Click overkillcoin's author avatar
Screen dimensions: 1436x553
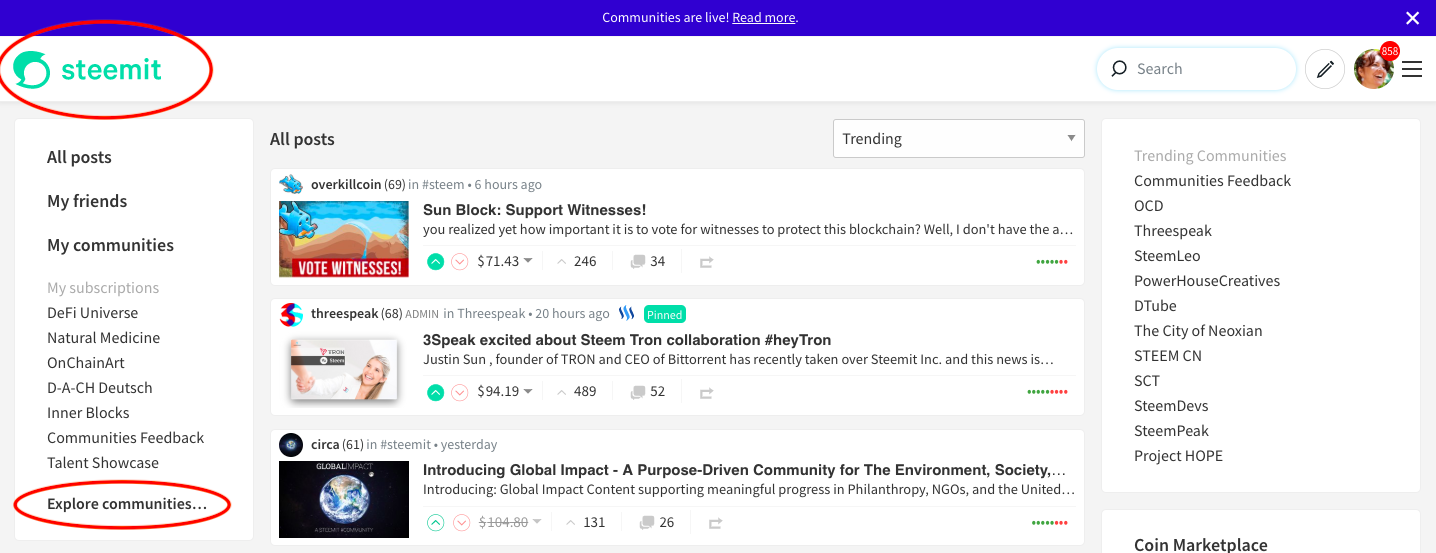click(291, 184)
